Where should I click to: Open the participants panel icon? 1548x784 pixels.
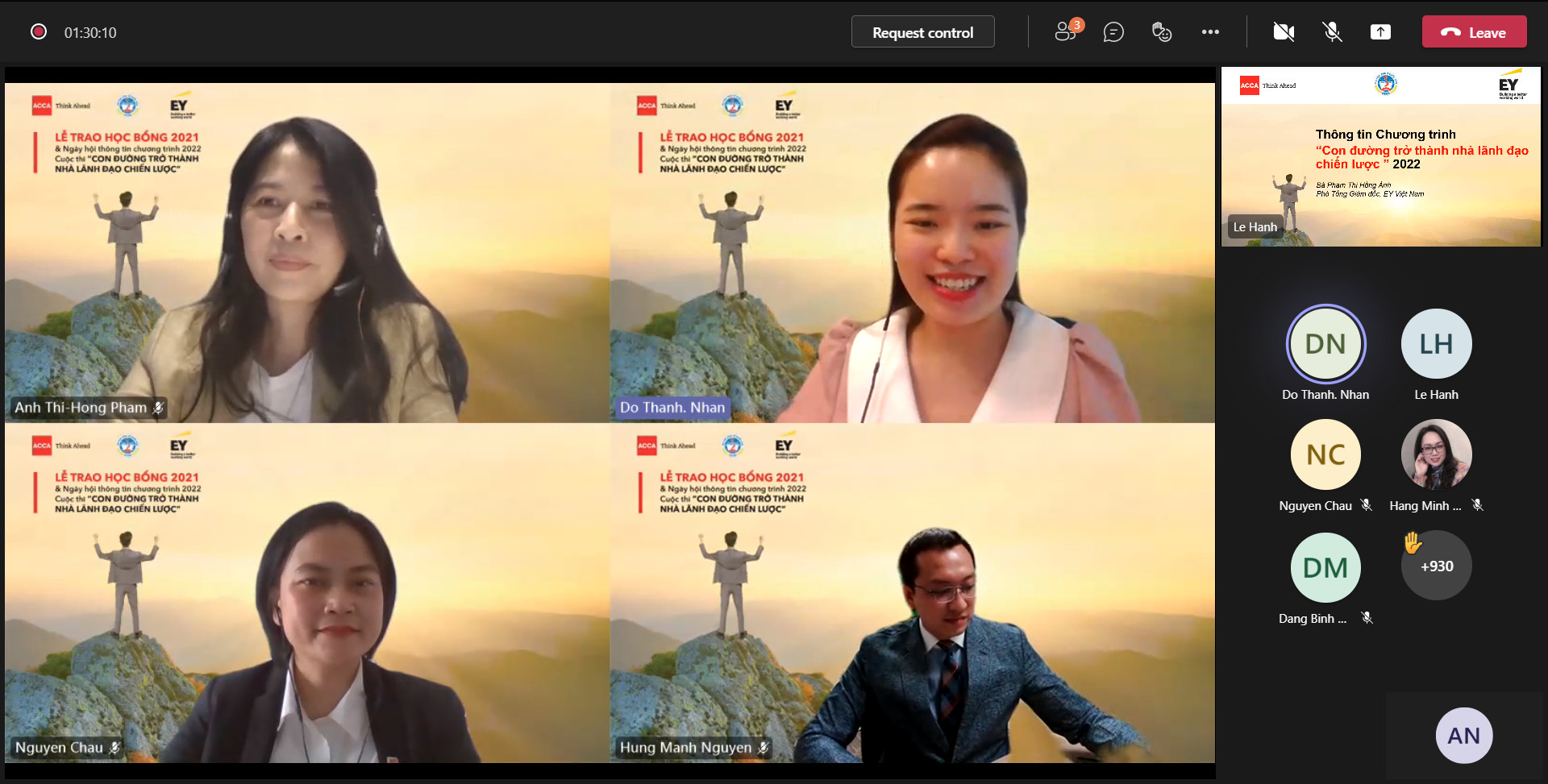click(x=1067, y=31)
